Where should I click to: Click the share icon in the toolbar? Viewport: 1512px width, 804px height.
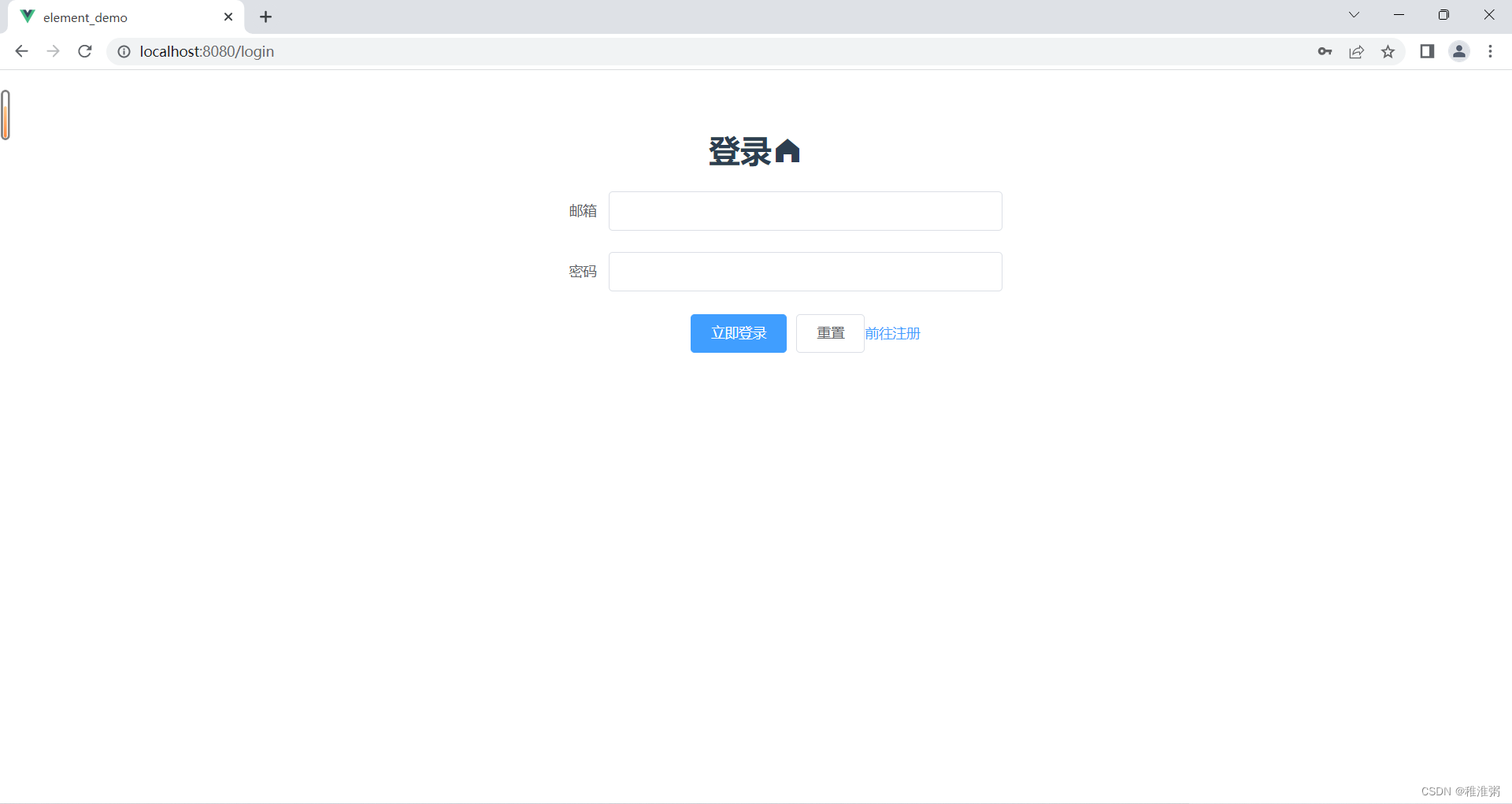click(1356, 51)
